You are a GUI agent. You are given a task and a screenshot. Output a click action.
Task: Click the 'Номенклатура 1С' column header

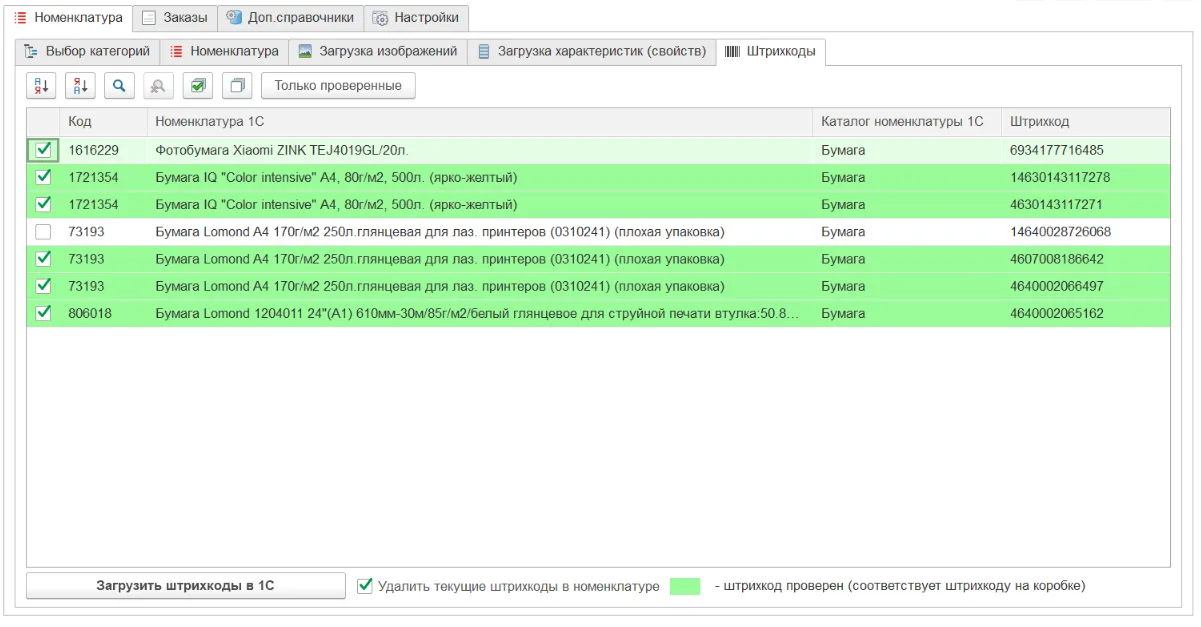(x=480, y=122)
